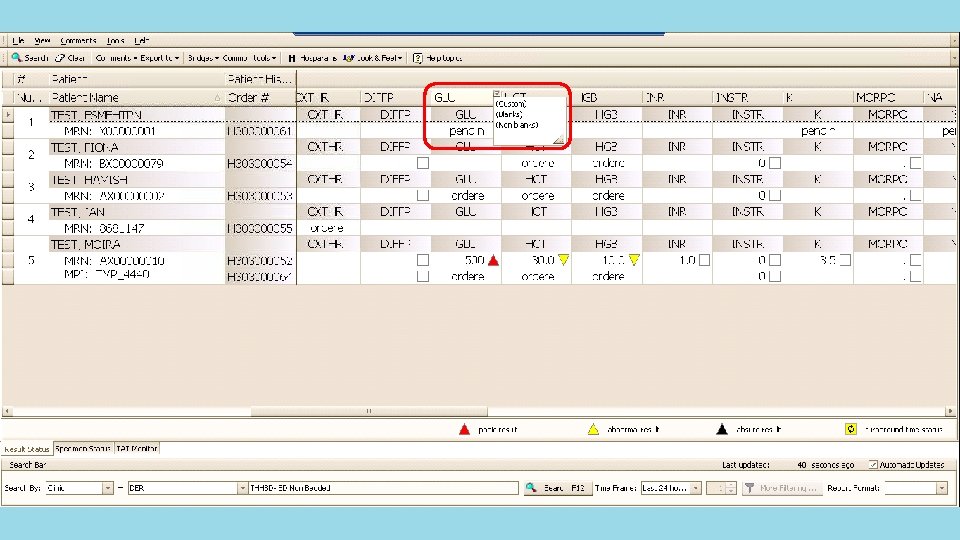Click the Help topics question-mark icon
Screen dimensions: 960x540
tap(418, 58)
